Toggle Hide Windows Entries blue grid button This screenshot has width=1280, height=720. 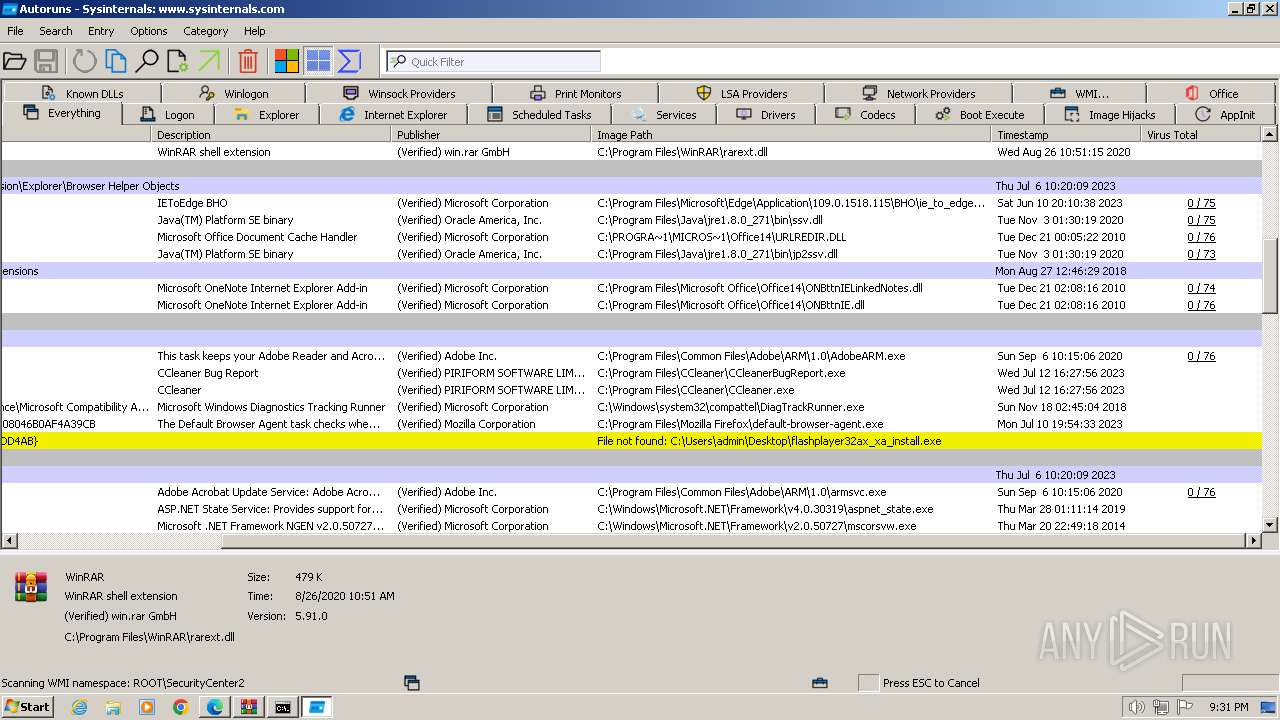click(x=318, y=61)
